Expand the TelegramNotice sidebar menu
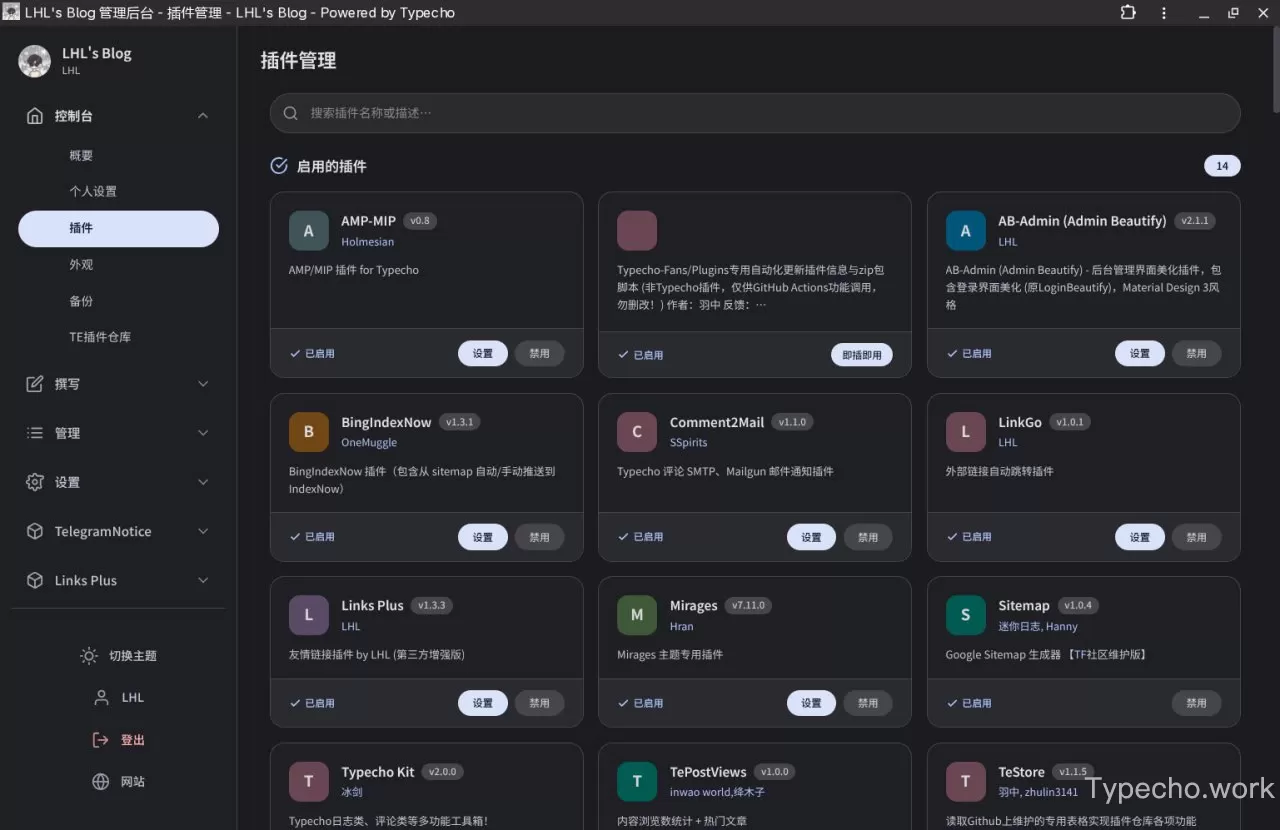 click(203, 532)
